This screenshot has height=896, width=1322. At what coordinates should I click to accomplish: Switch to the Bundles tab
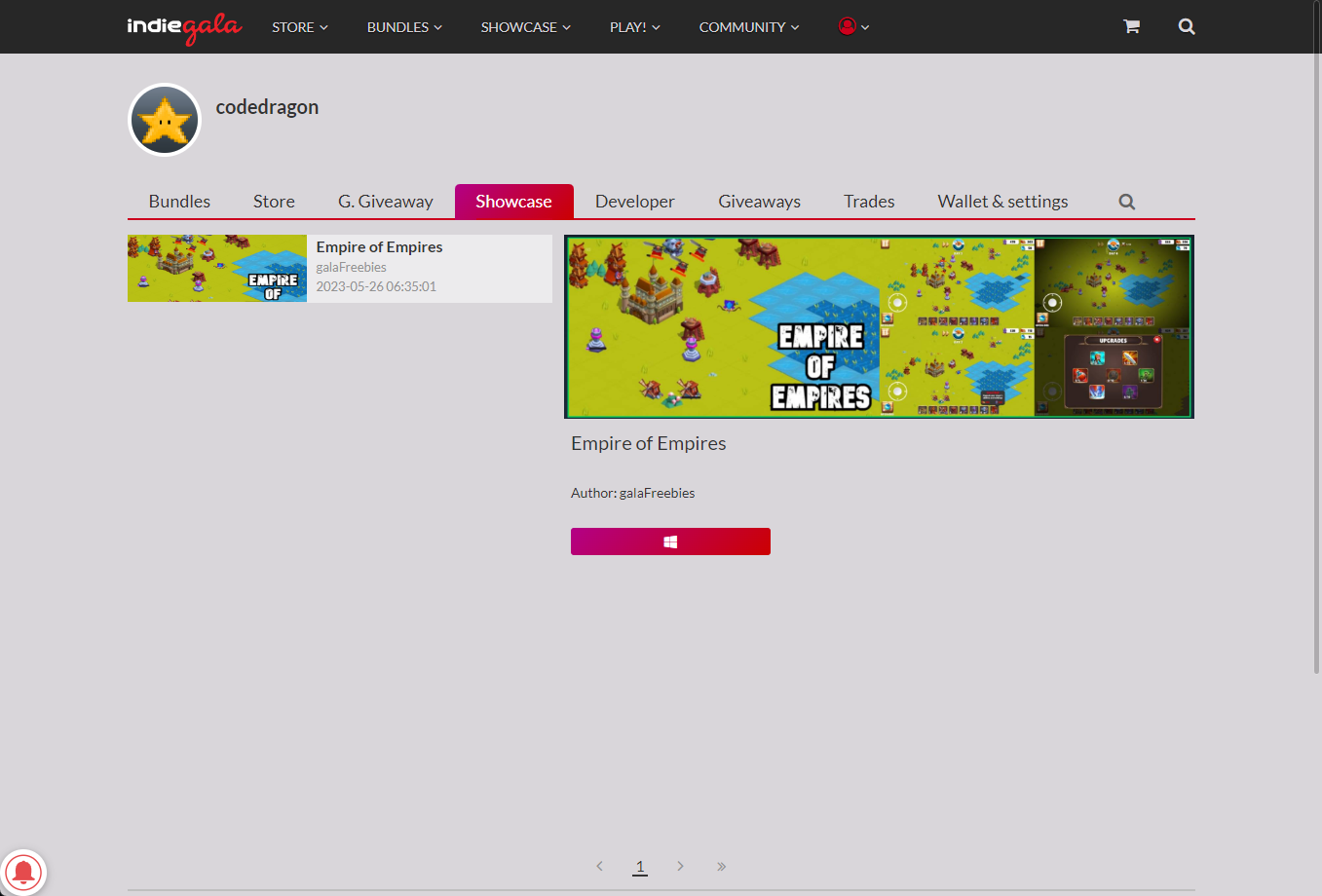click(179, 202)
